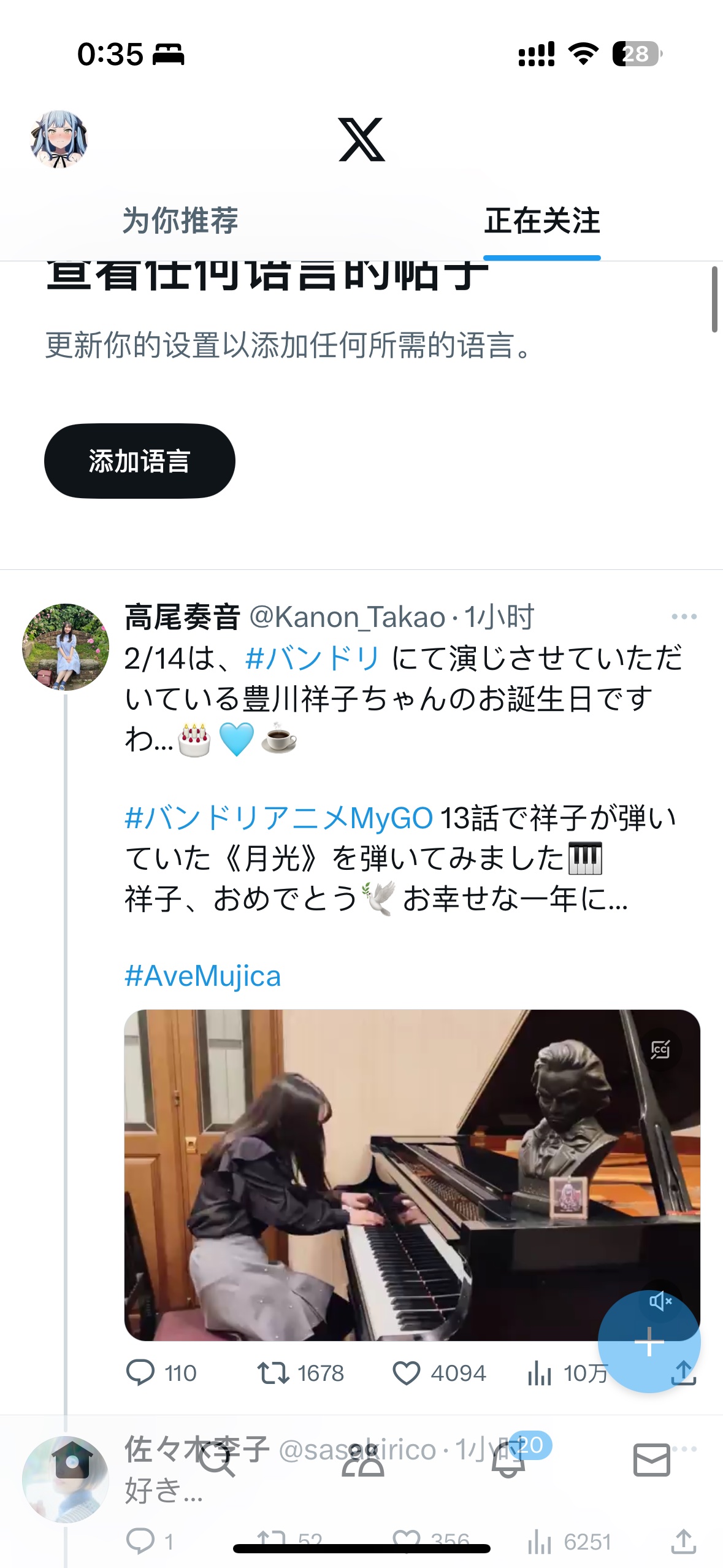The image size is (723, 1568).
Task: Play the piano performance video thumbnail
Action: pyautogui.click(x=412, y=1175)
